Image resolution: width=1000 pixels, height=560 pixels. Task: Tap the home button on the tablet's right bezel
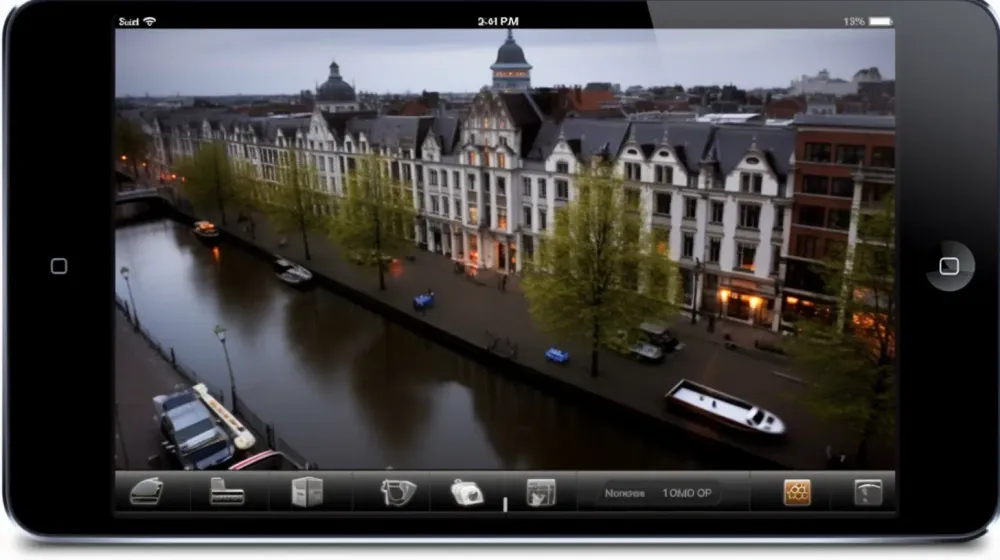[949, 266]
